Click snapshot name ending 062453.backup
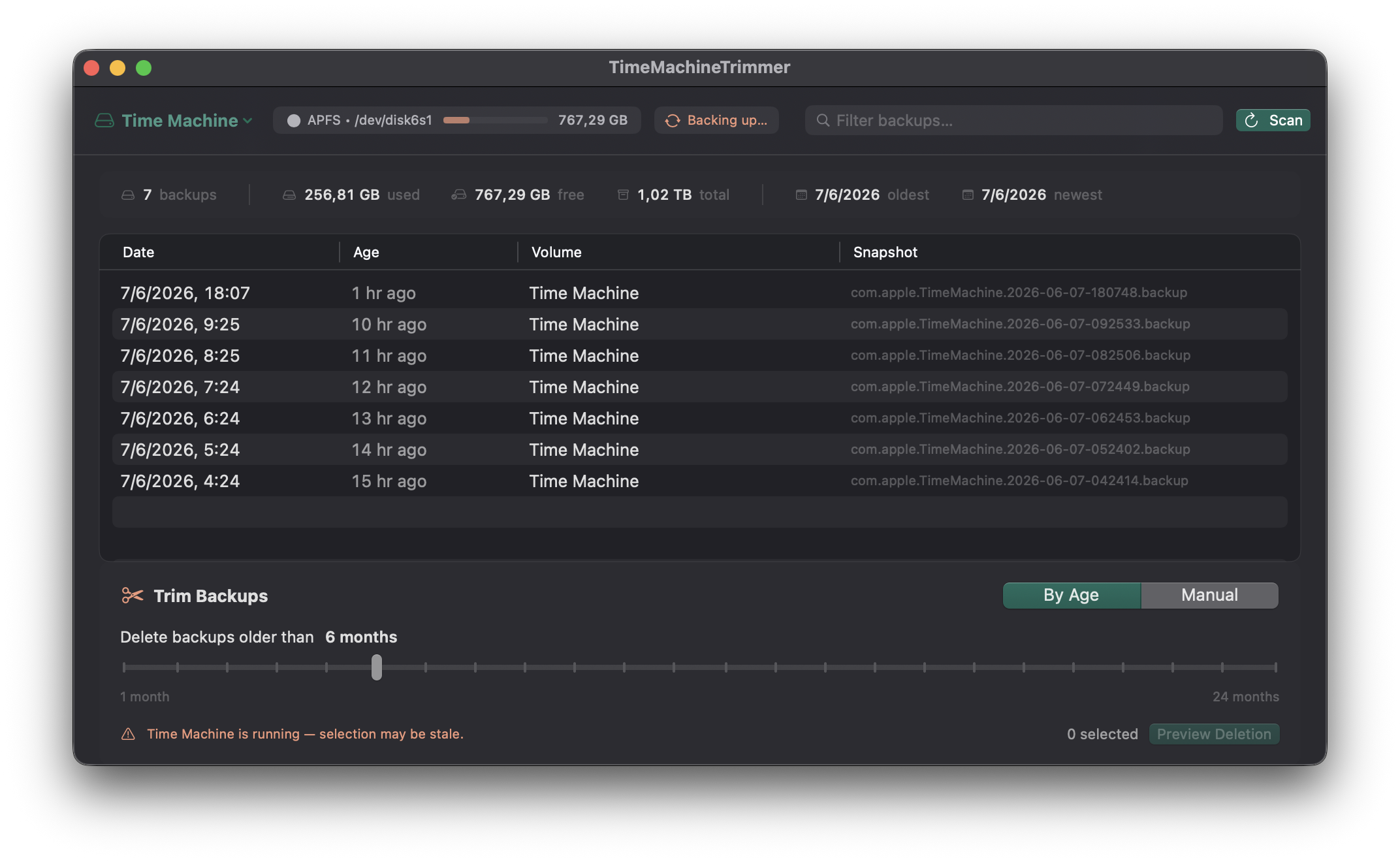The image size is (1400, 862). tap(1020, 418)
